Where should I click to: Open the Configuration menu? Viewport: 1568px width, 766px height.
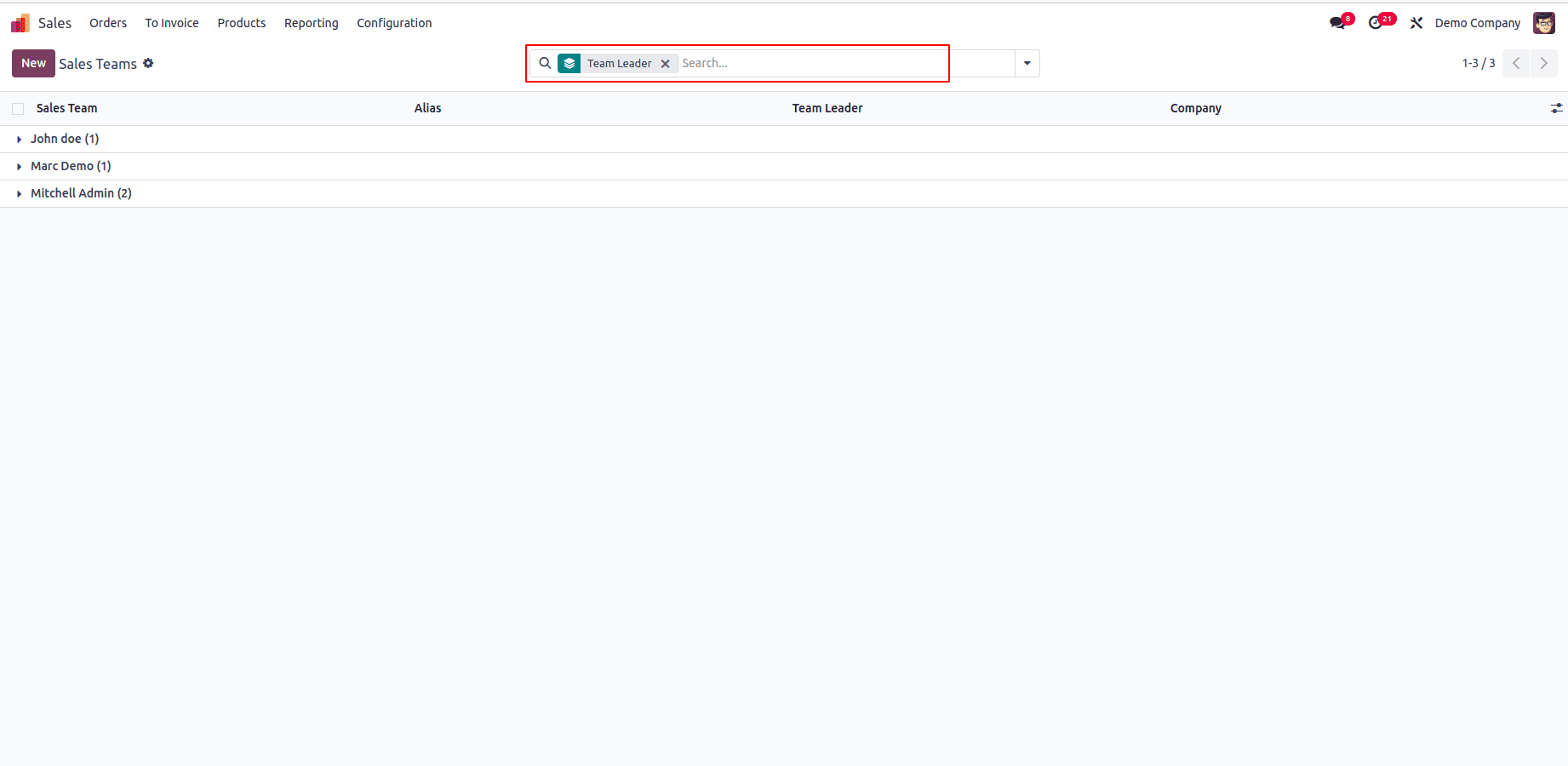click(x=394, y=23)
